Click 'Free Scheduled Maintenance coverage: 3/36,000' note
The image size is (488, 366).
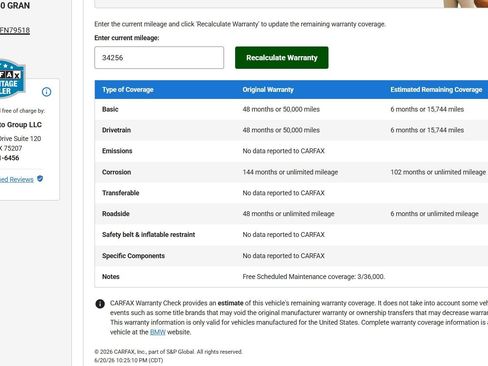tap(314, 277)
